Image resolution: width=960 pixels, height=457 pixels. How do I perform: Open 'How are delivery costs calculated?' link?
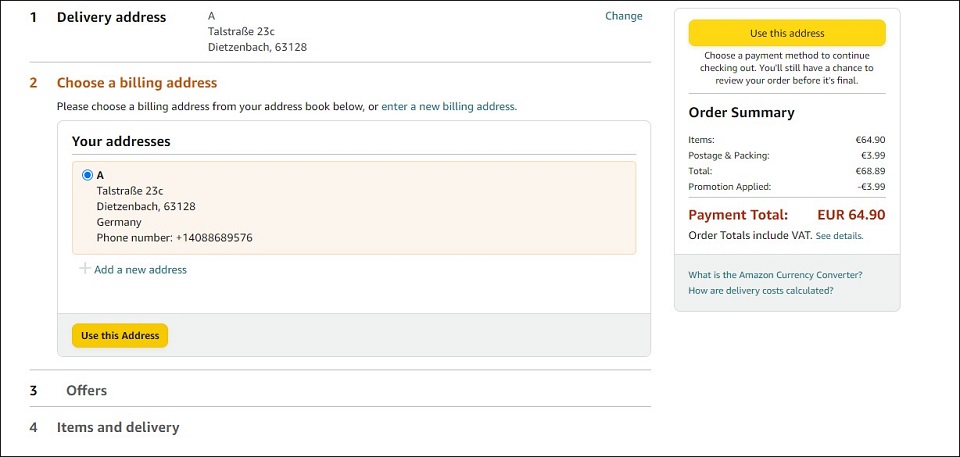(x=760, y=291)
